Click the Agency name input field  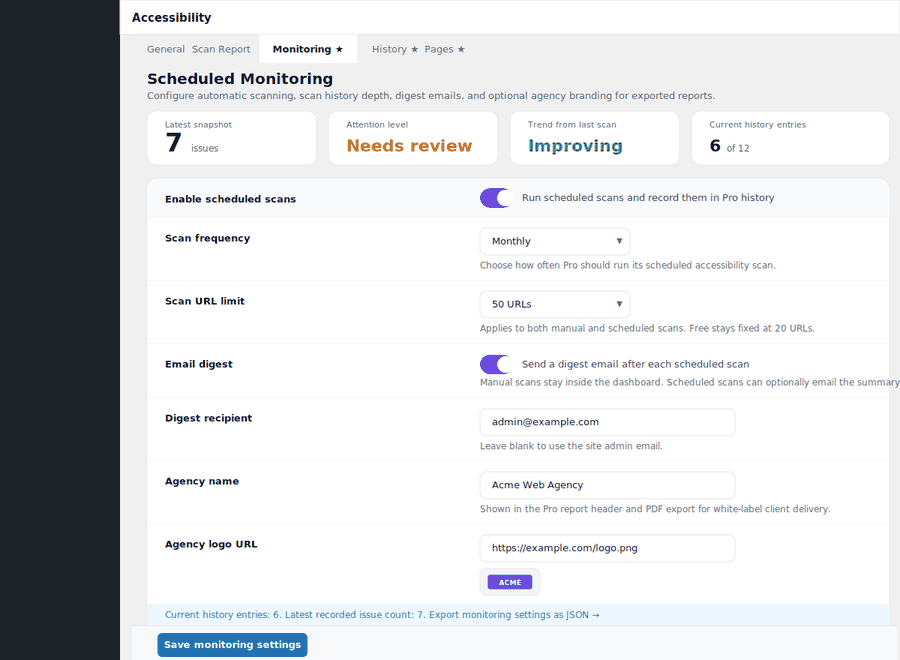coord(607,486)
